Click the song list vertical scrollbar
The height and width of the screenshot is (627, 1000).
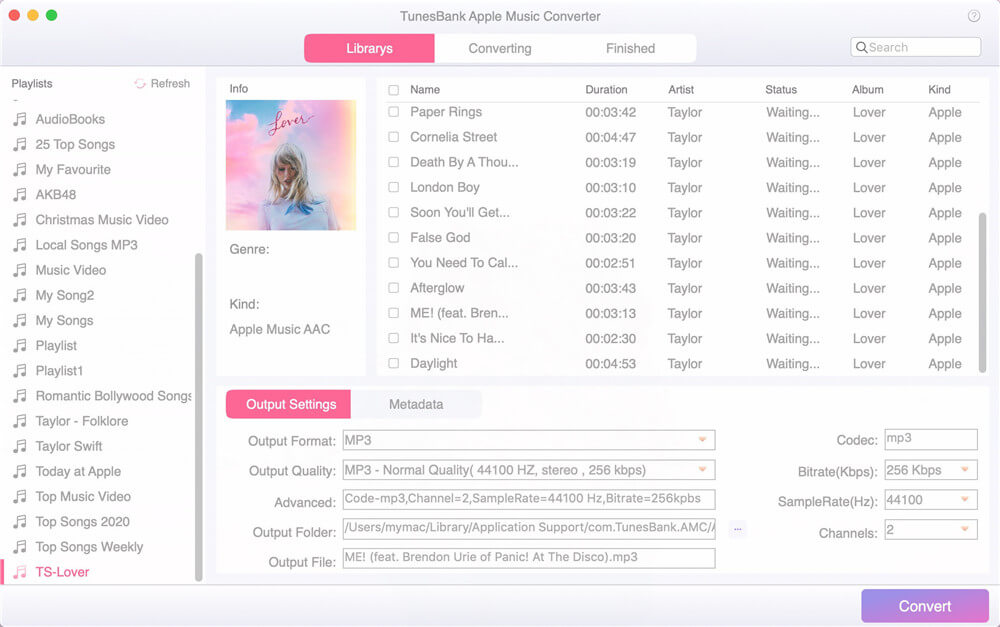click(982, 292)
